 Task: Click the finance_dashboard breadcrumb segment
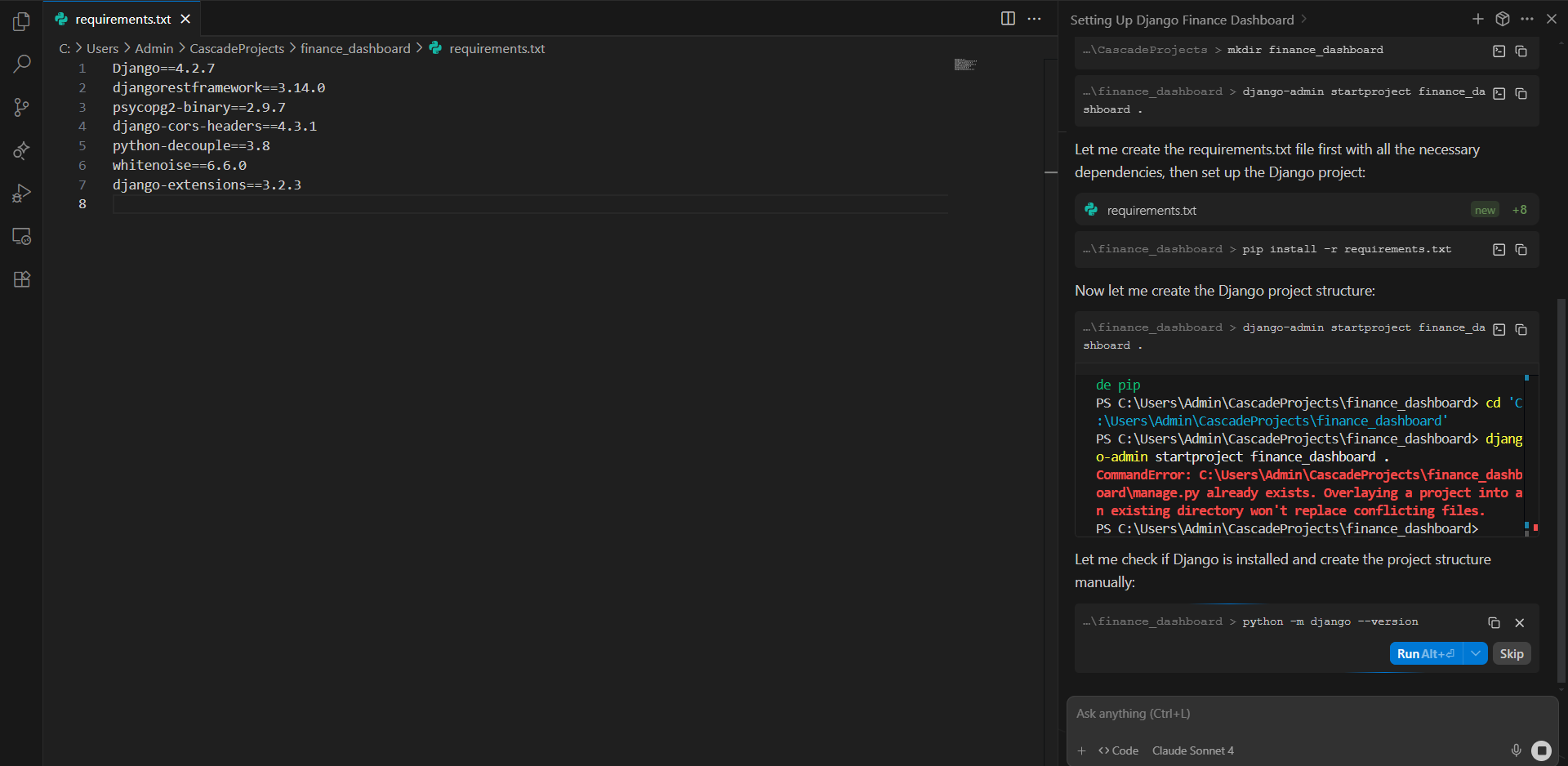(x=355, y=48)
